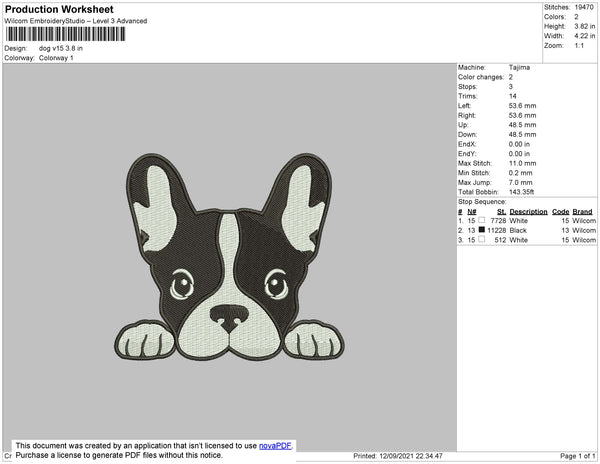Click the 'Production Worksheet' title
Screen dimensions: 600x464
click(59, 10)
